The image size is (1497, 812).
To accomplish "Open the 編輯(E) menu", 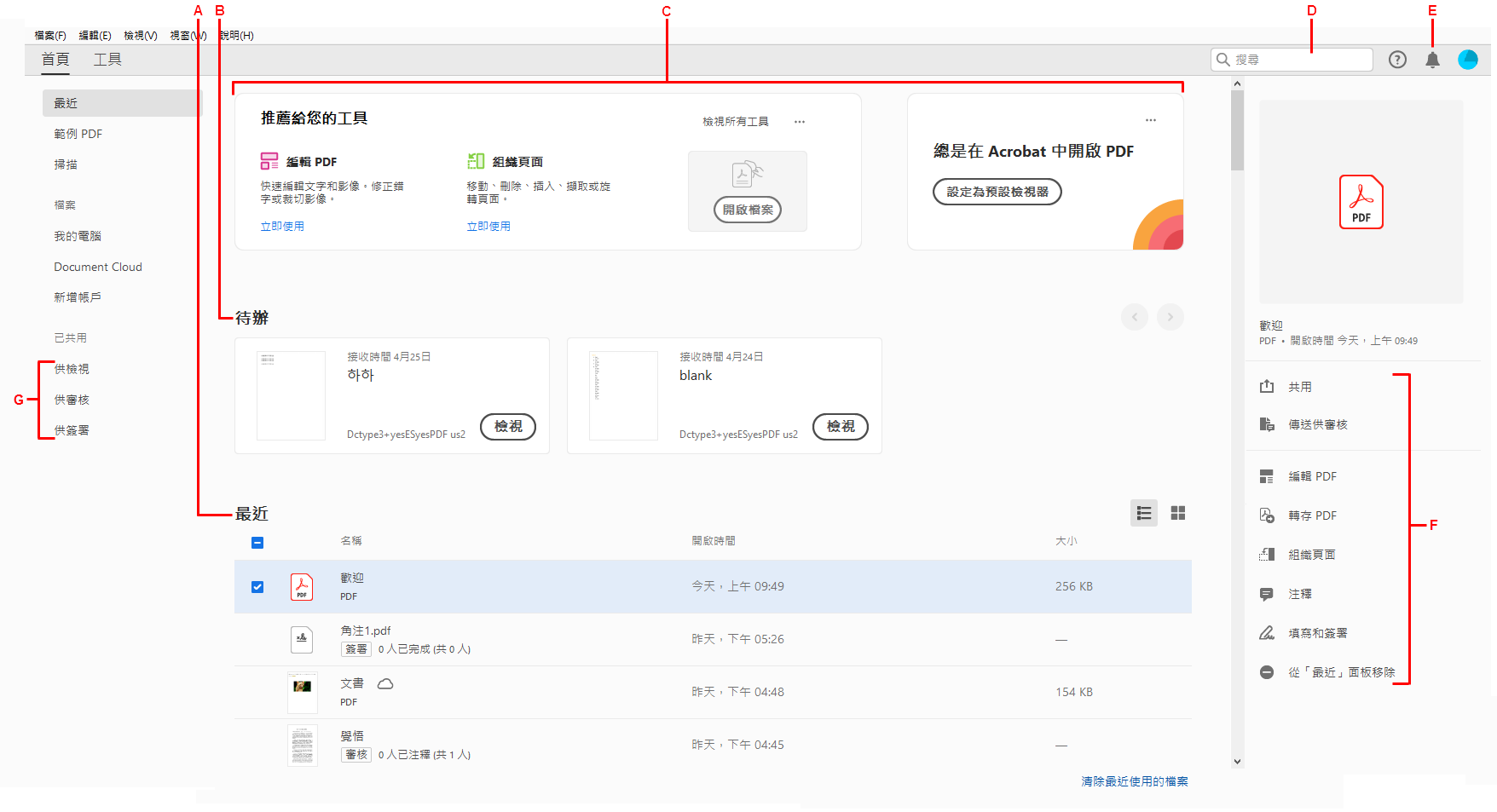I will click(95, 36).
